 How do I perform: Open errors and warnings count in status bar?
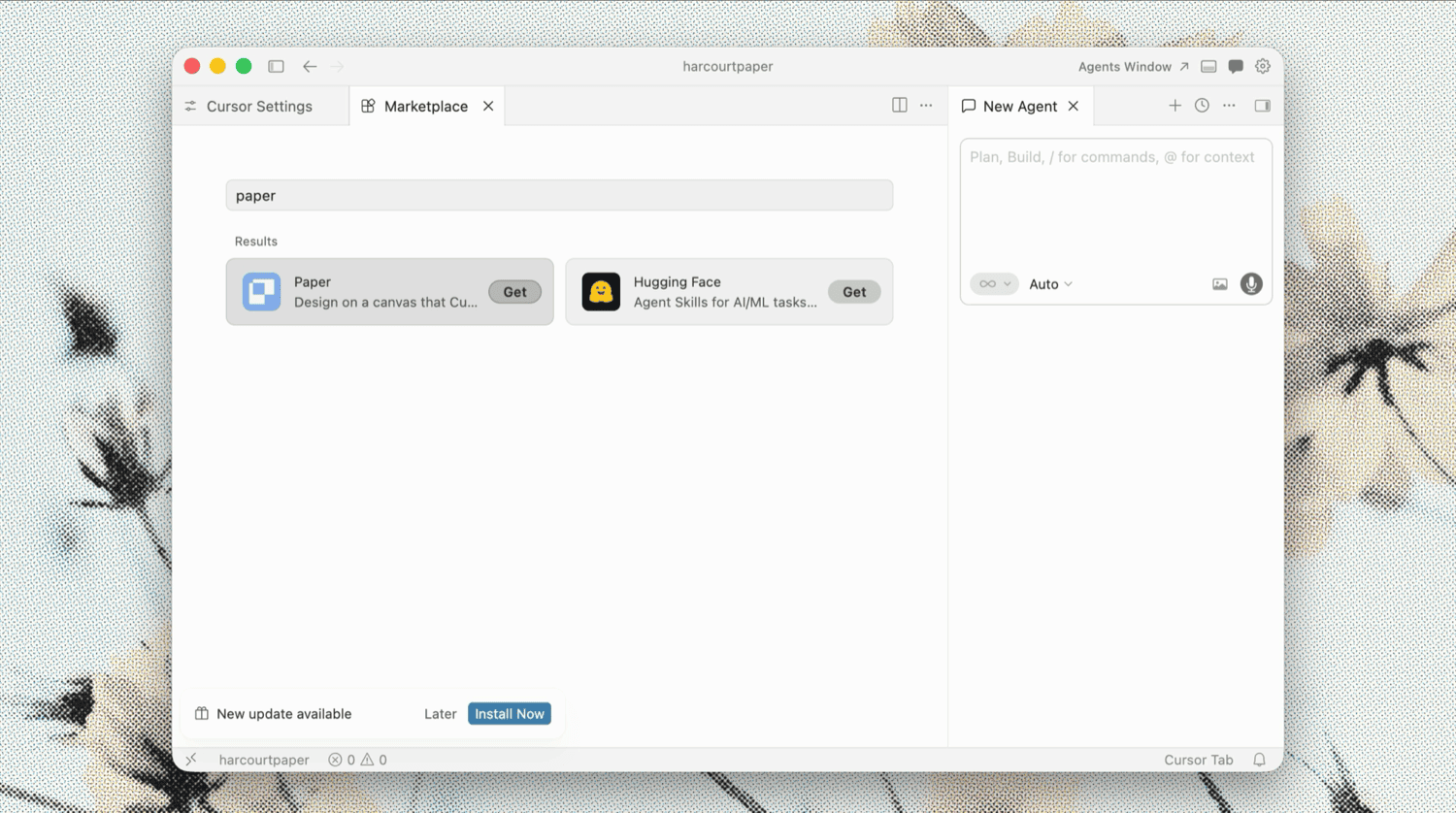coord(357,760)
